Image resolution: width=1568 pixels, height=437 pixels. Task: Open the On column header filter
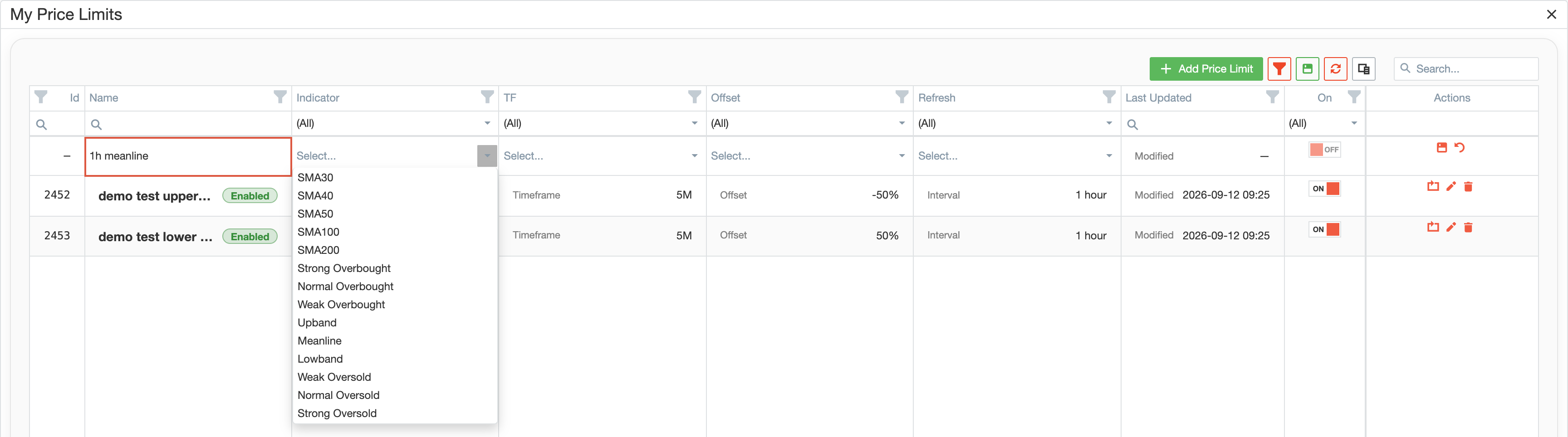click(1354, 97)
